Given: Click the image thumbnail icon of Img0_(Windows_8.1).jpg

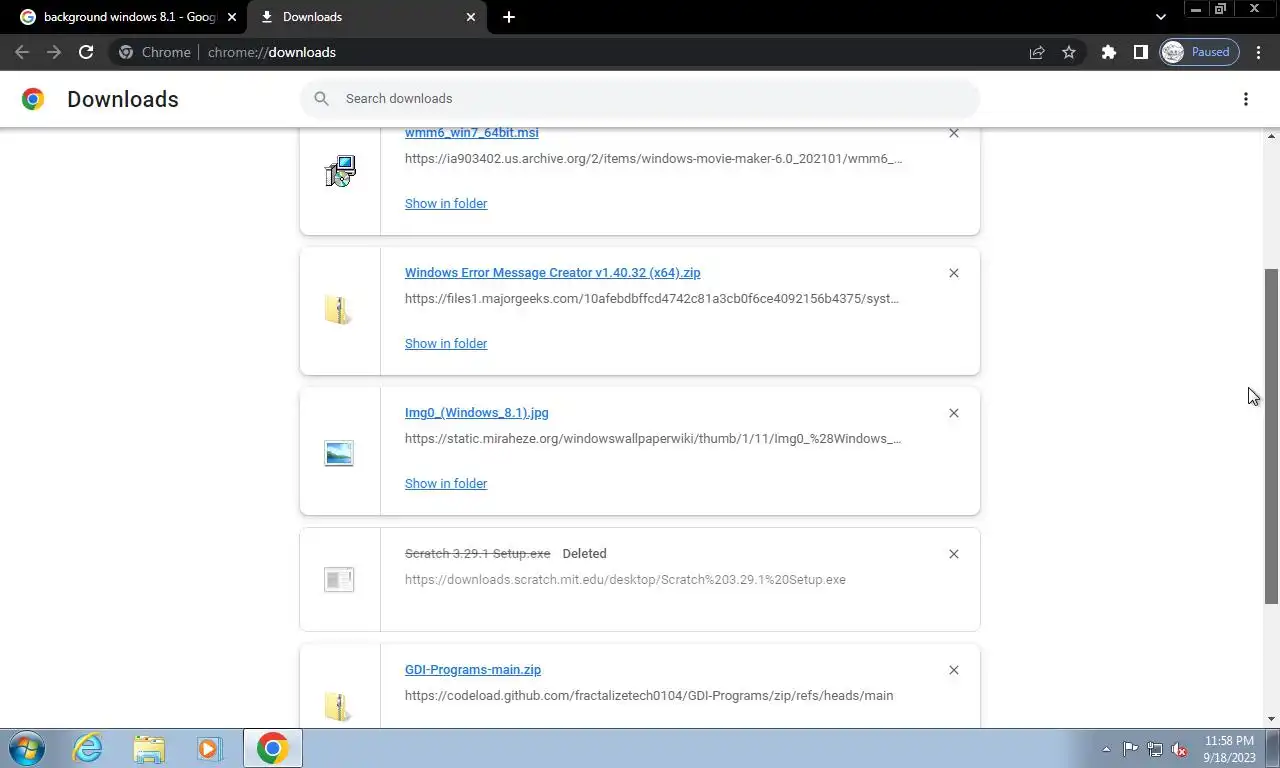Looking at the screenshot, I should [x=339, y=454].
